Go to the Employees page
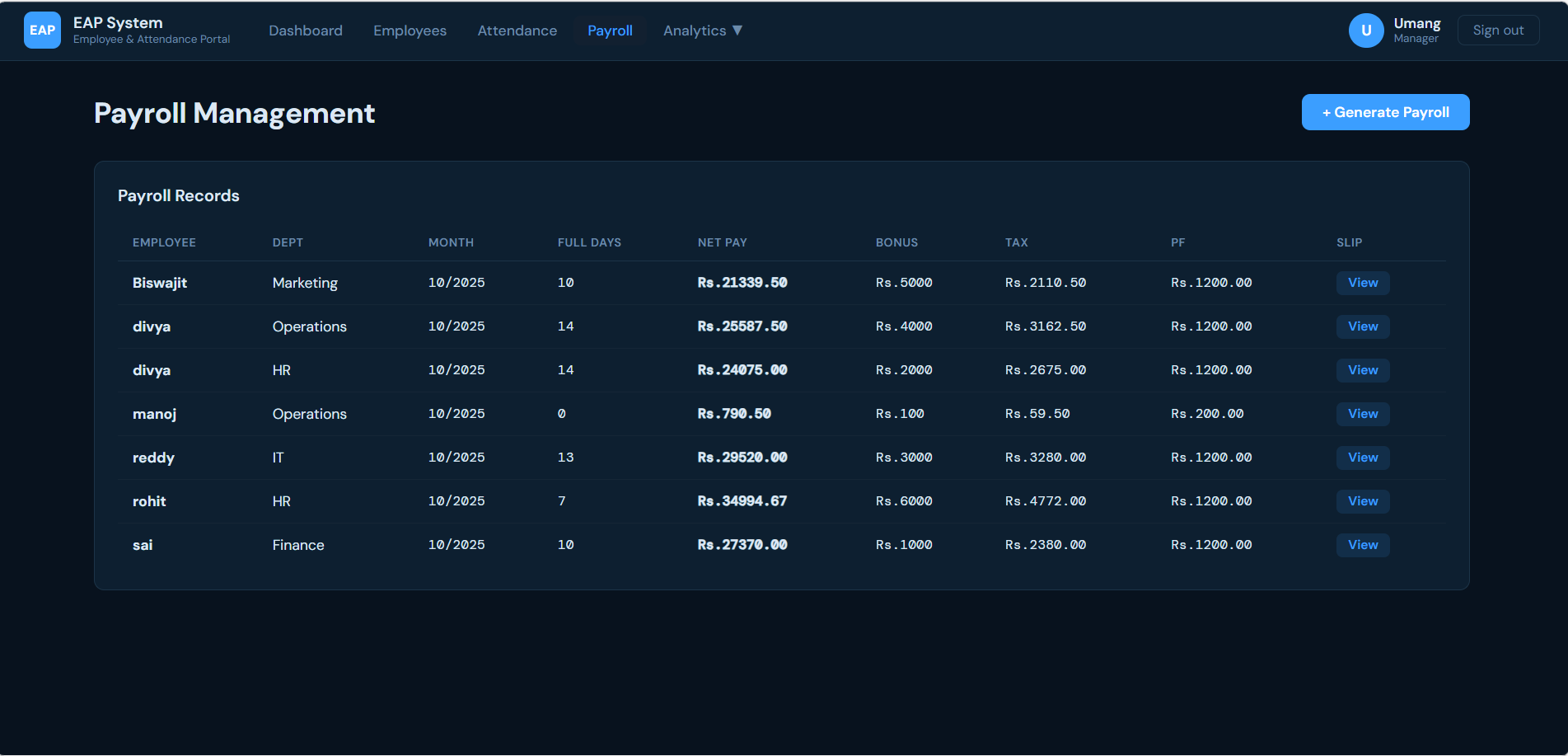This screenshot has height=756, width=1568. coord(410,31)
